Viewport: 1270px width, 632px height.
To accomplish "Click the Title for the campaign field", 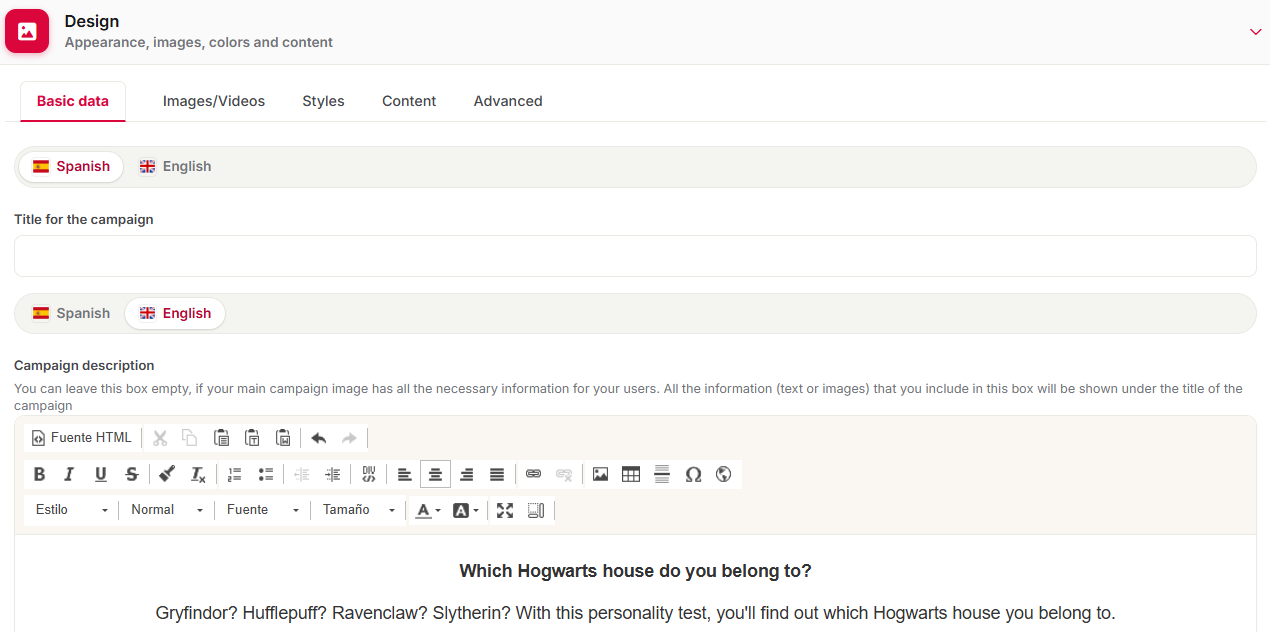I will point(635,256).
